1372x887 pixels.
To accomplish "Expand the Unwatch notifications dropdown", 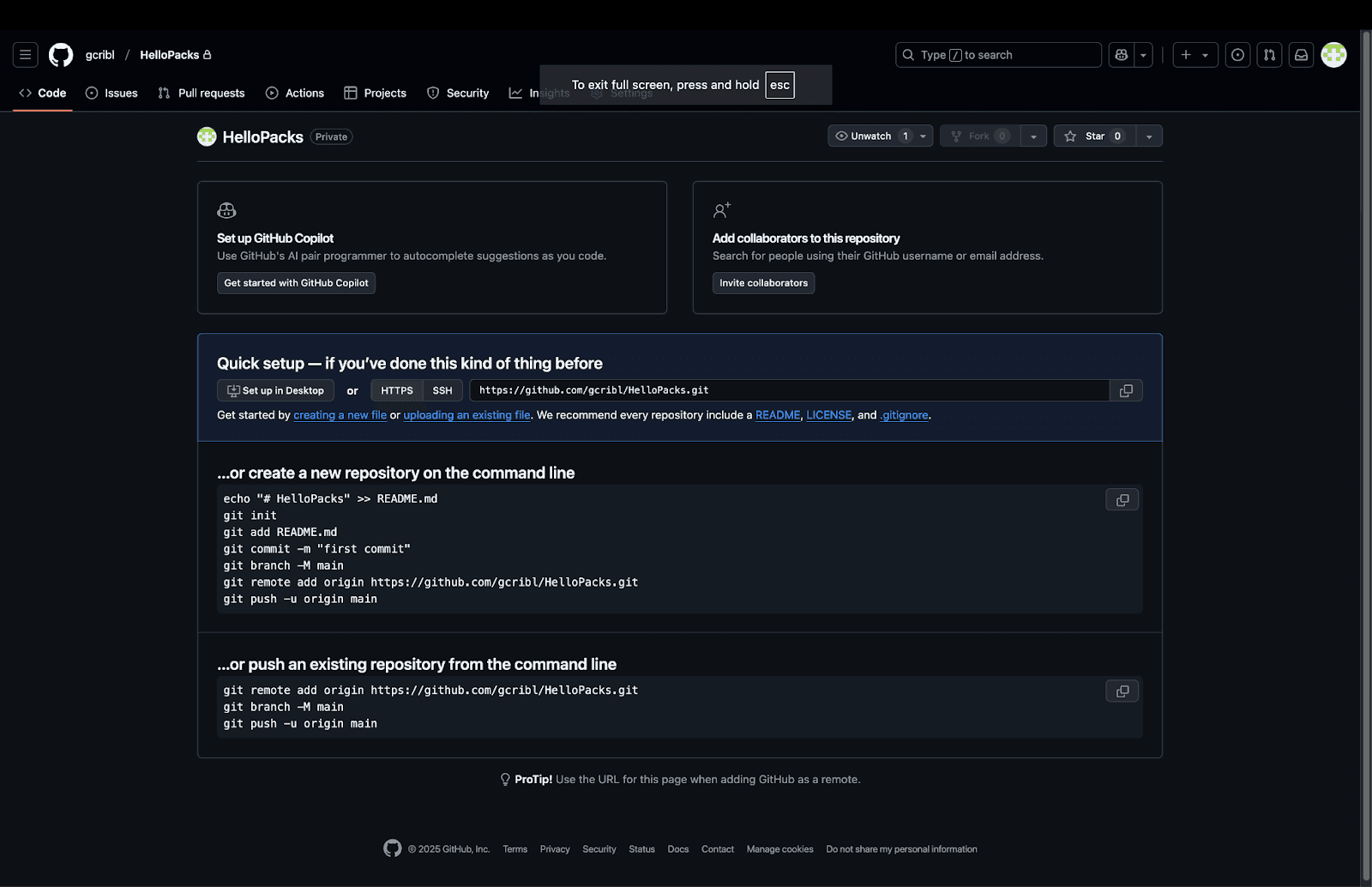I will (x=923, y=136).
